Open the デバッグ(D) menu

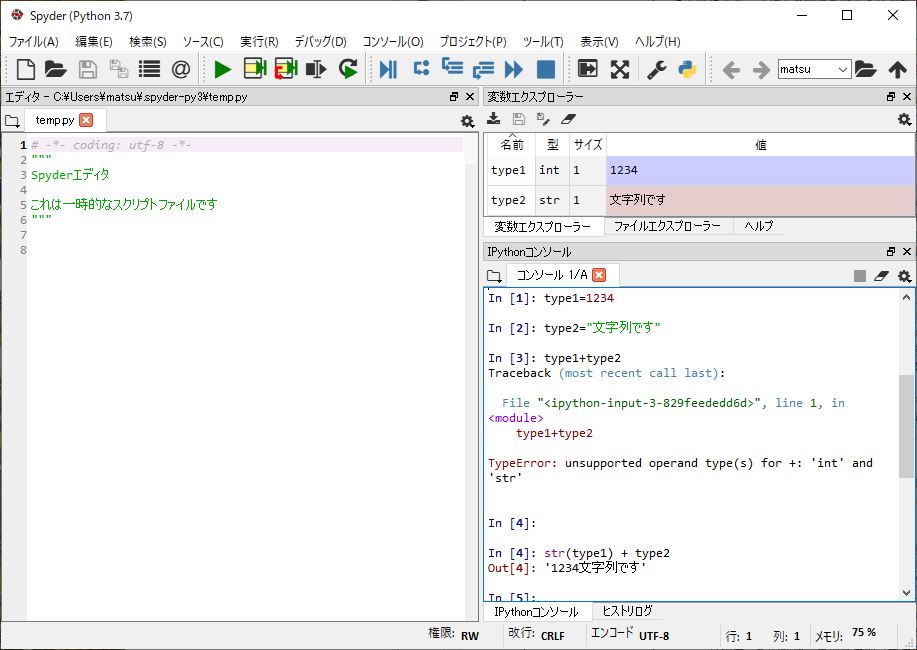click(320, 42)
